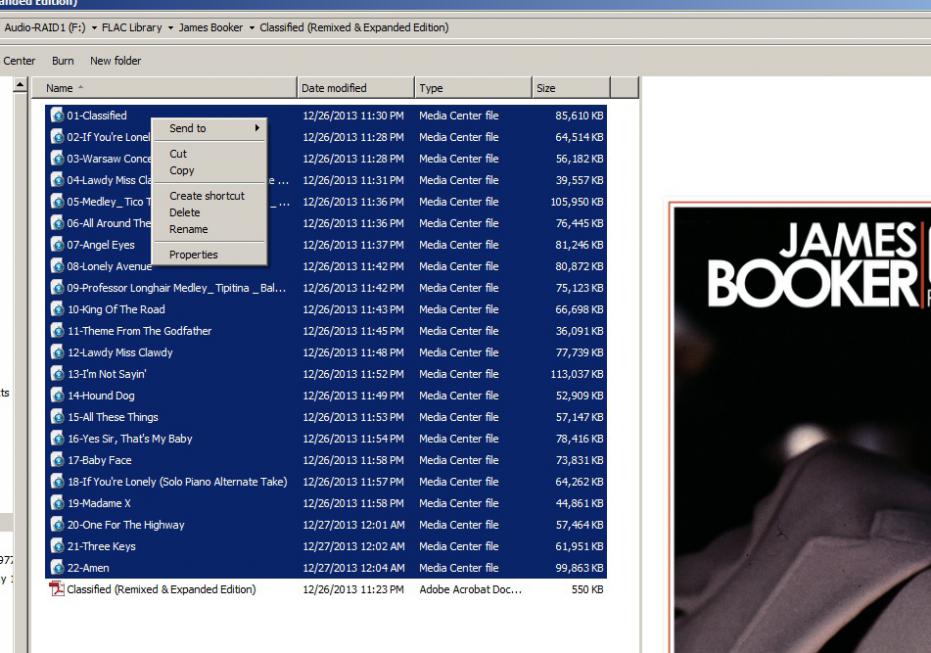Click the 17-Baby Face media file icon
This screenshot has height=653, width=931.
pos(57,460)
